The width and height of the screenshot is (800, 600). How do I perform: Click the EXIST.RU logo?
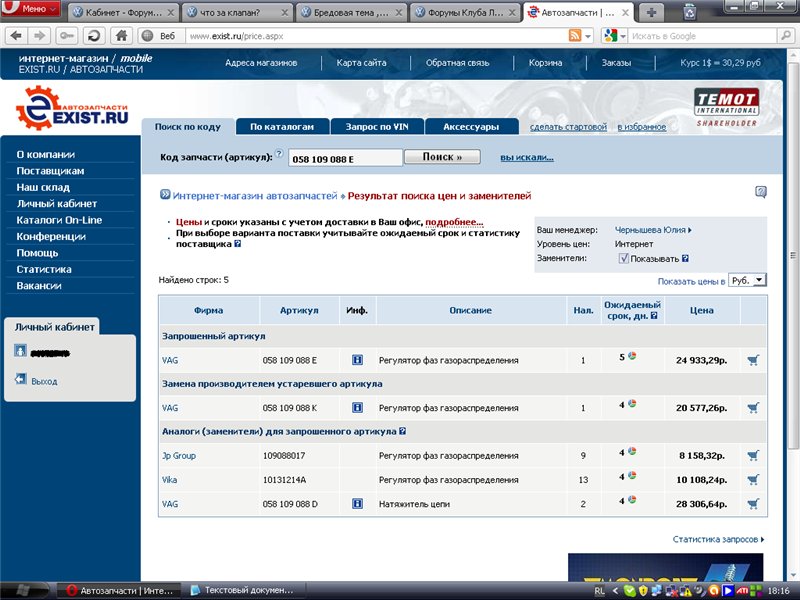pos(72,108)
